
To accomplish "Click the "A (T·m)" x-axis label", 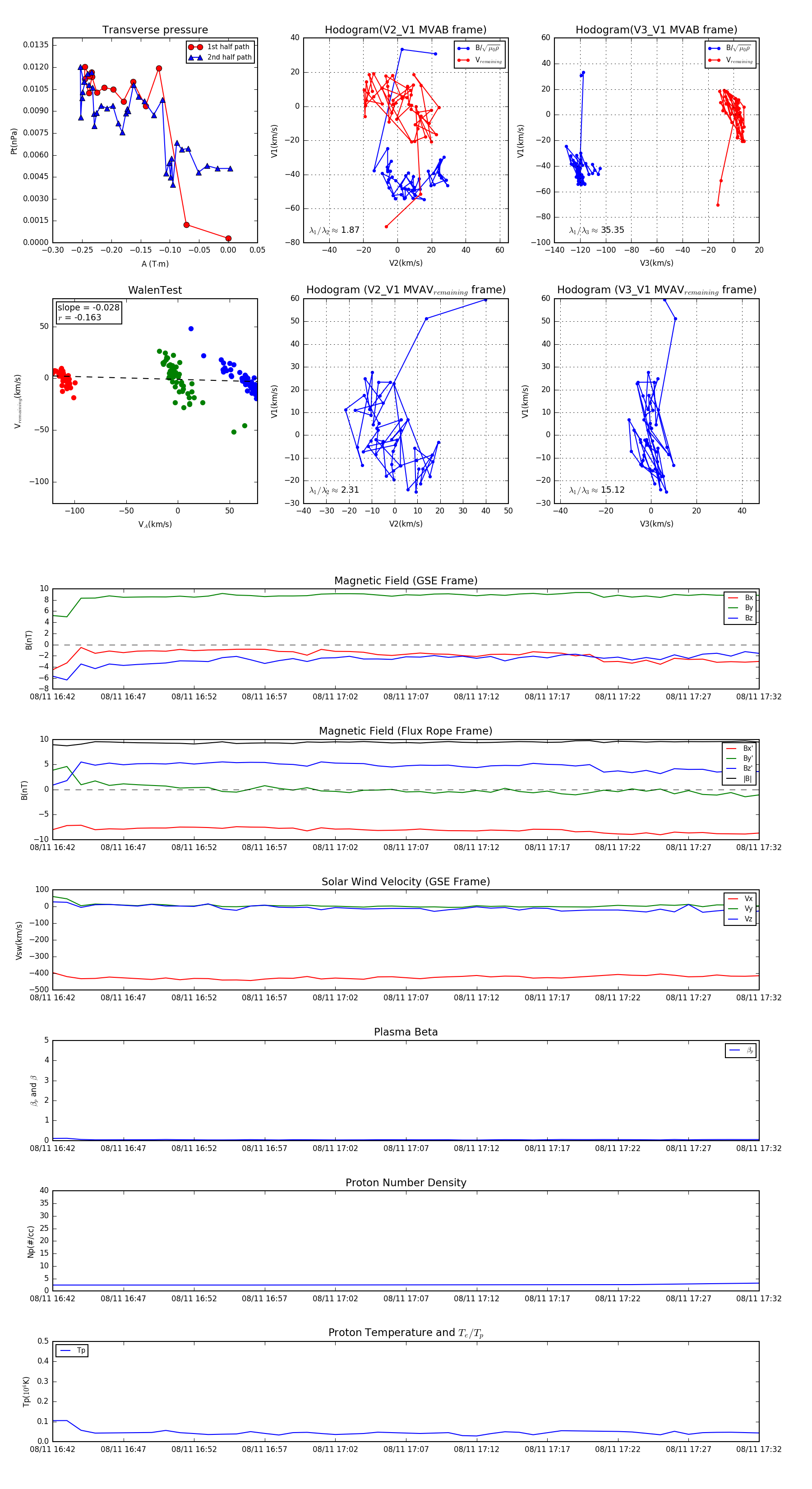I will pos(155,264).
